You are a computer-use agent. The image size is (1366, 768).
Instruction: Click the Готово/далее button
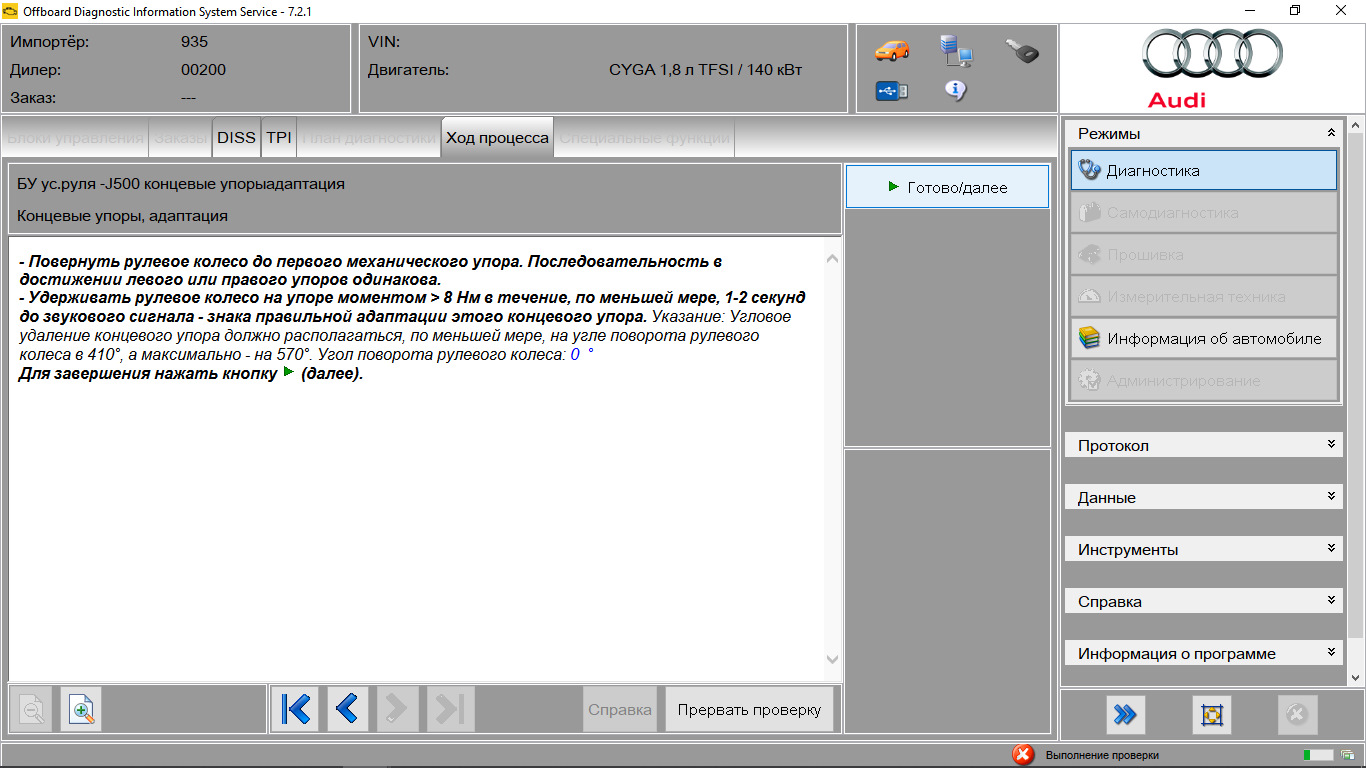tap(947, 187)
